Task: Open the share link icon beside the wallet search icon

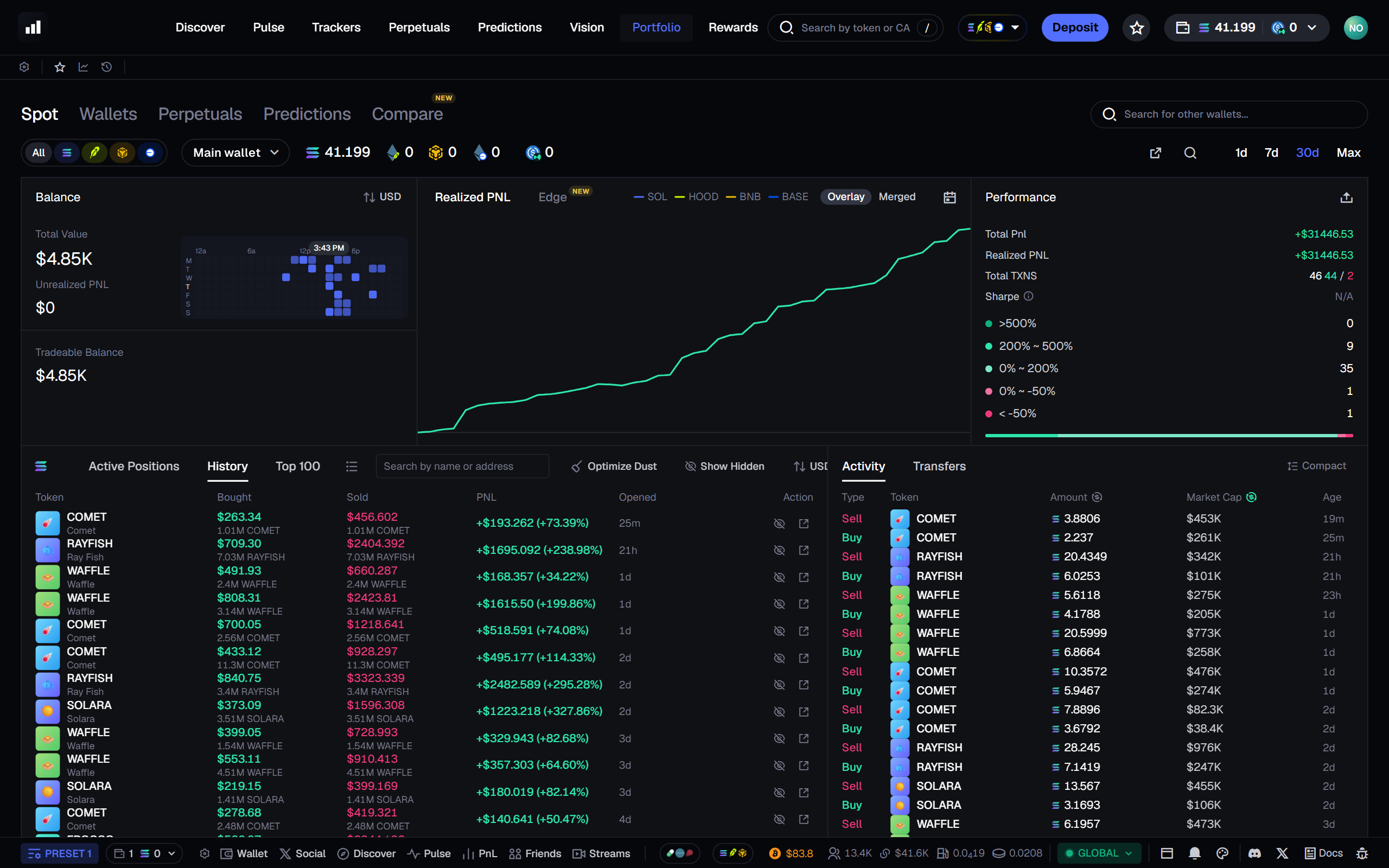Action: (1155, 152)
